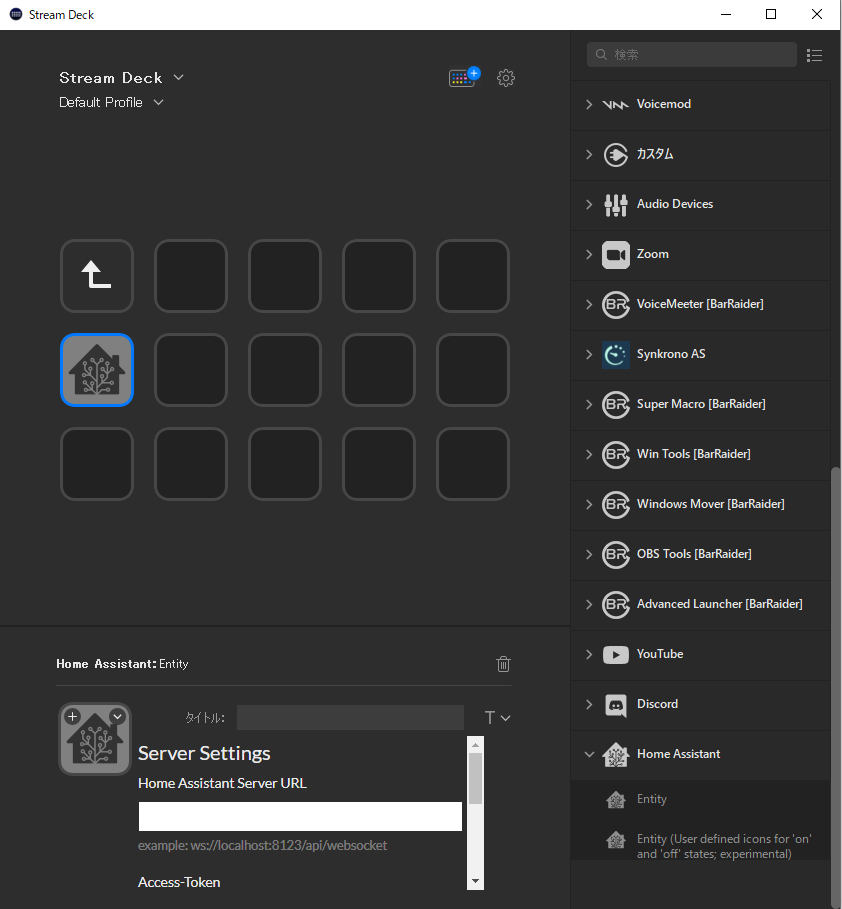This screenshot has height=909, width=842.
Task: Click the YouTube play icon
Action: 615,655
